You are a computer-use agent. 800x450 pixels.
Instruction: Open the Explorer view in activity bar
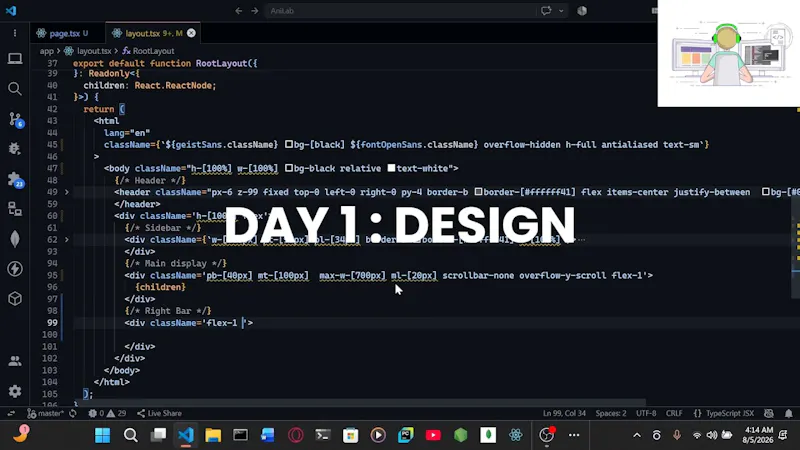pos(15,59)
